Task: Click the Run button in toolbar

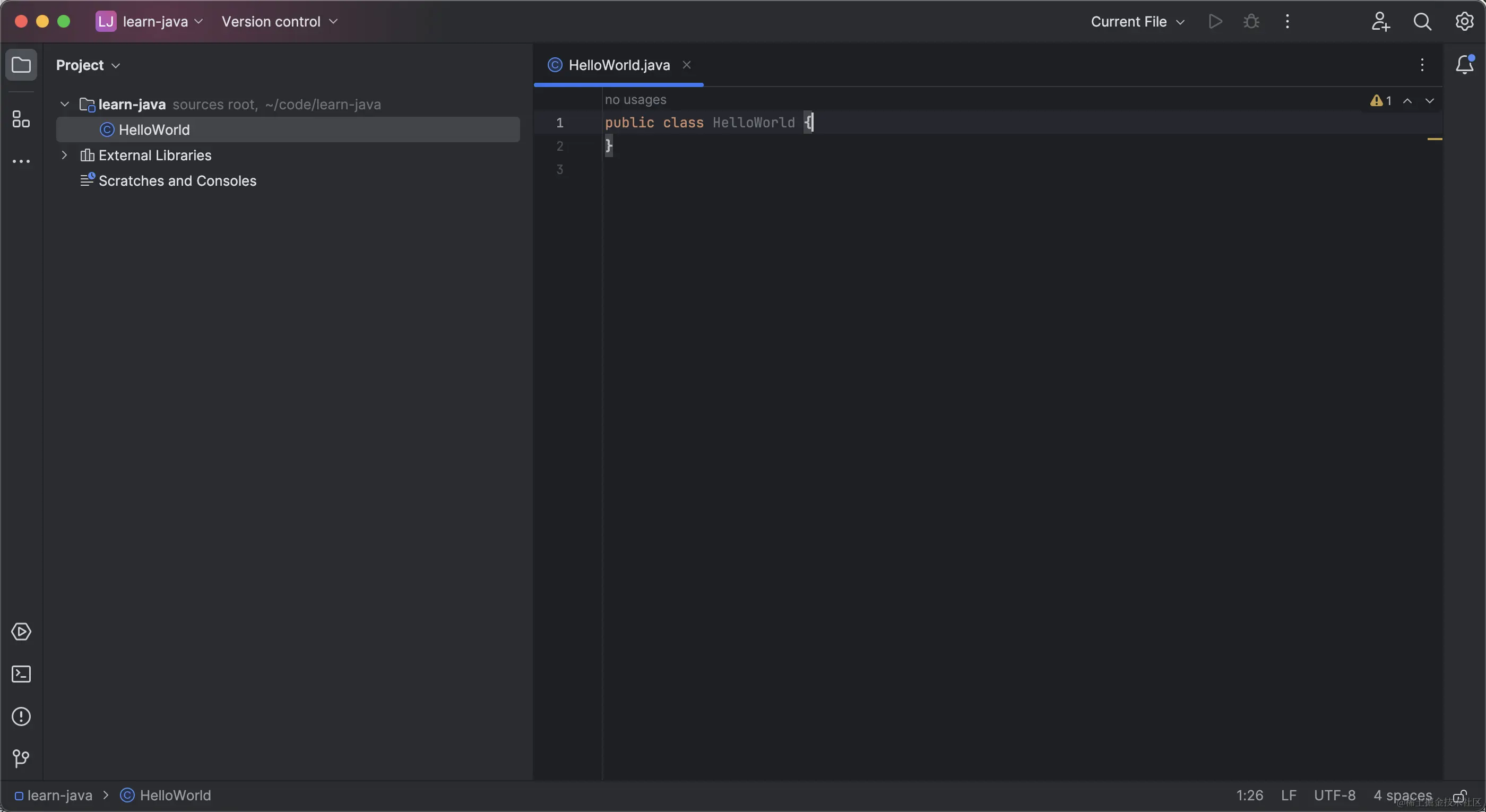Action: tap(1215, 22)
